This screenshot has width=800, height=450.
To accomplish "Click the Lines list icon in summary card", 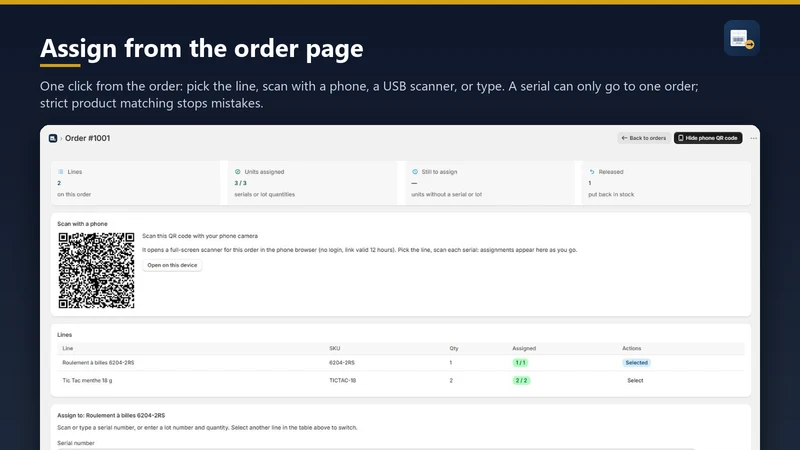I will coord(61,172).
